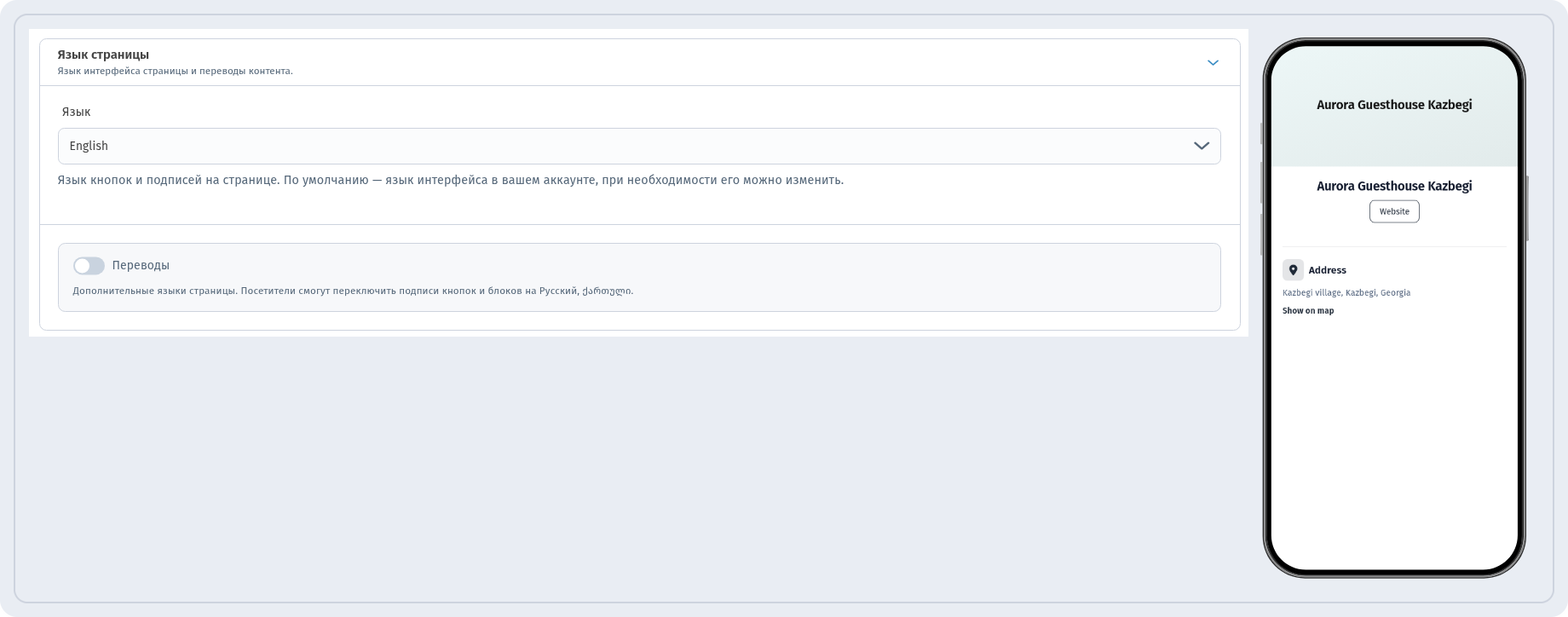Open the English language dropdown
1568x617 pixels.
[x=639, y=146]
